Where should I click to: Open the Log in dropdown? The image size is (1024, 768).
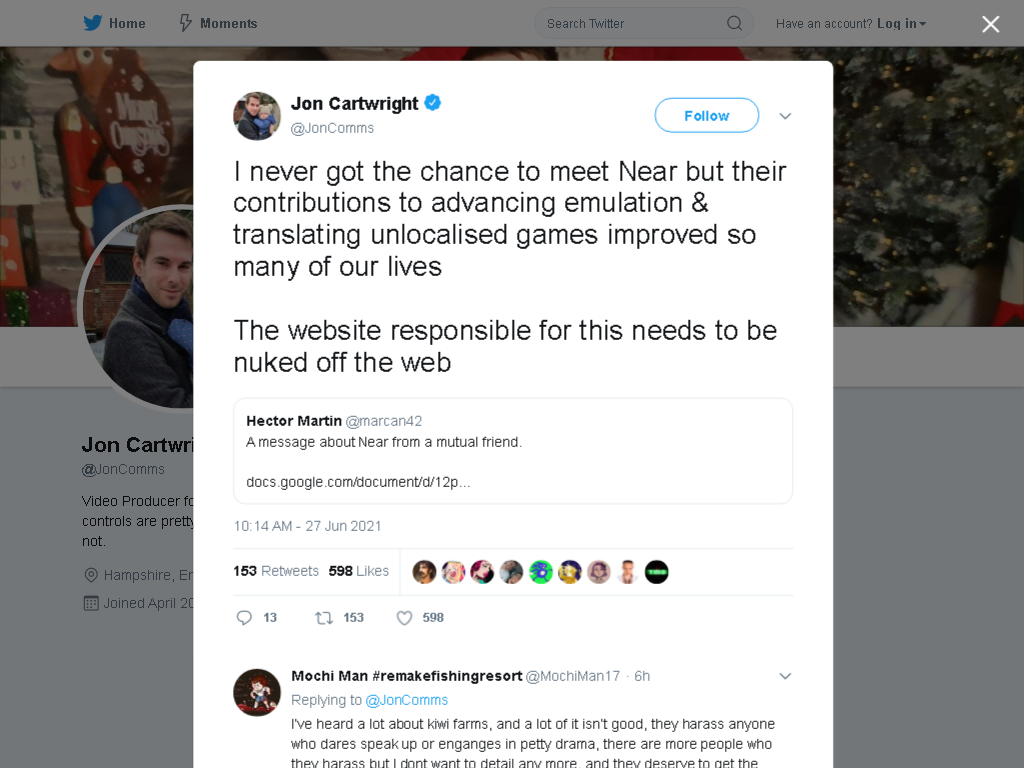901,24
